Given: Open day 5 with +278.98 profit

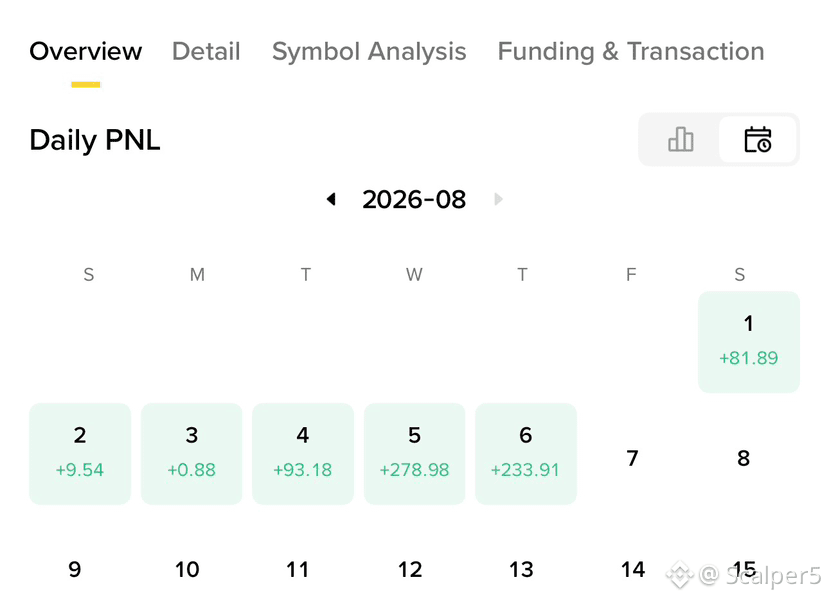Looking at the screenshot, I should coord(414,454).
